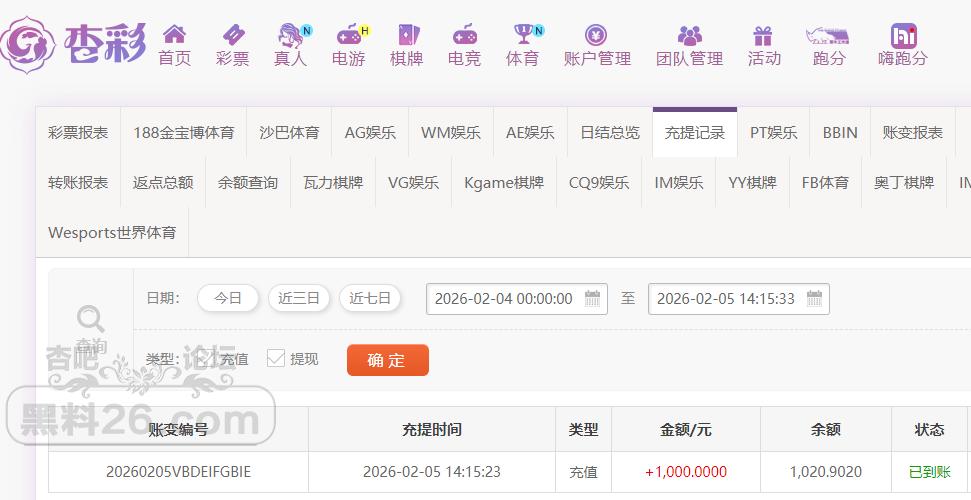Click the 余额 column header
Viewport: 971px width, 500px height.
[x=825, y=429]
